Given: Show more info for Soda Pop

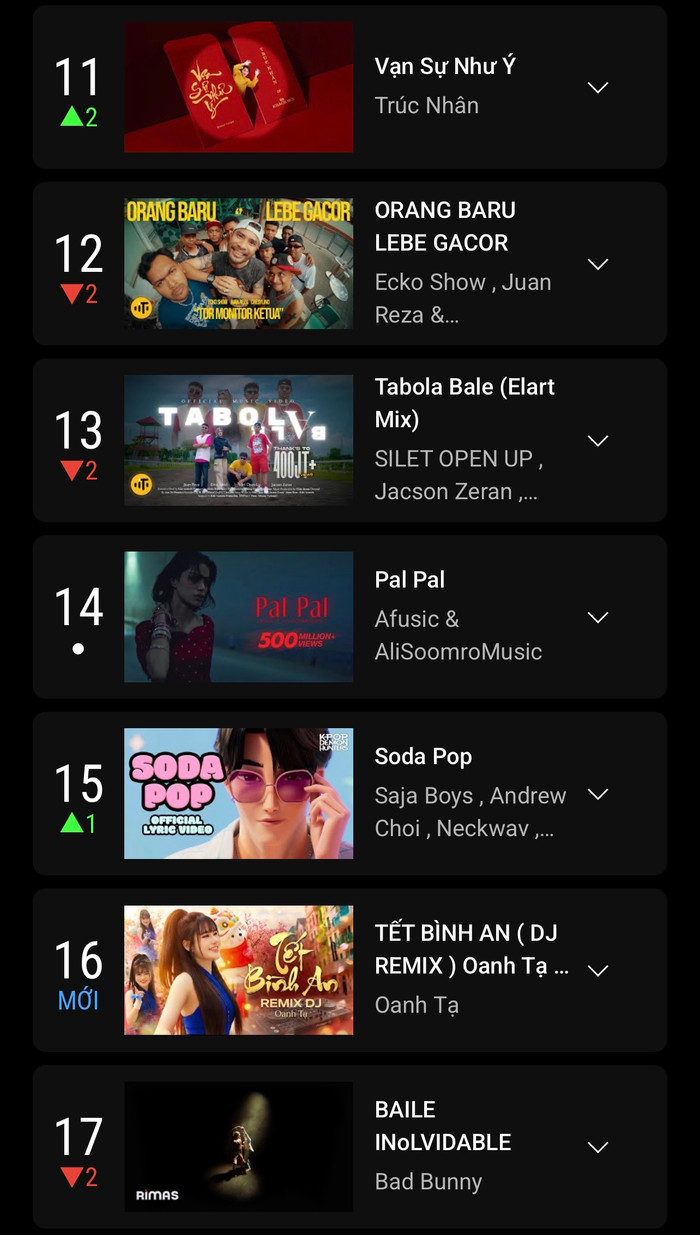Looking at the screenshot, I should (x=598, y=794).
